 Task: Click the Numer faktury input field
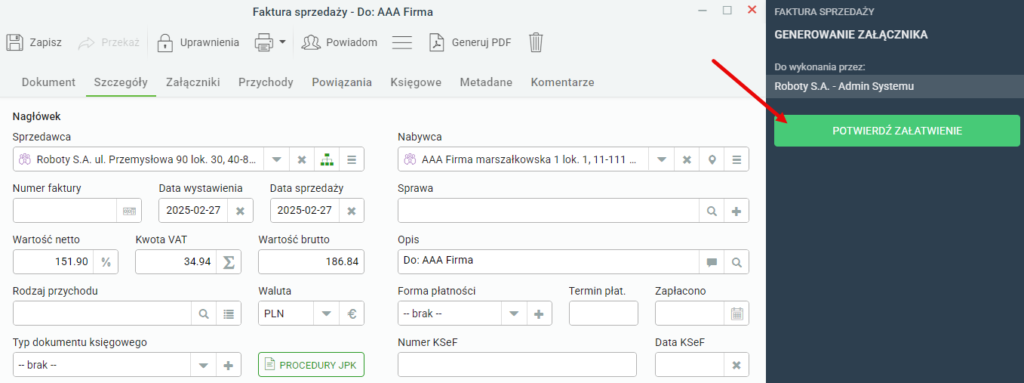pos(65,210)
